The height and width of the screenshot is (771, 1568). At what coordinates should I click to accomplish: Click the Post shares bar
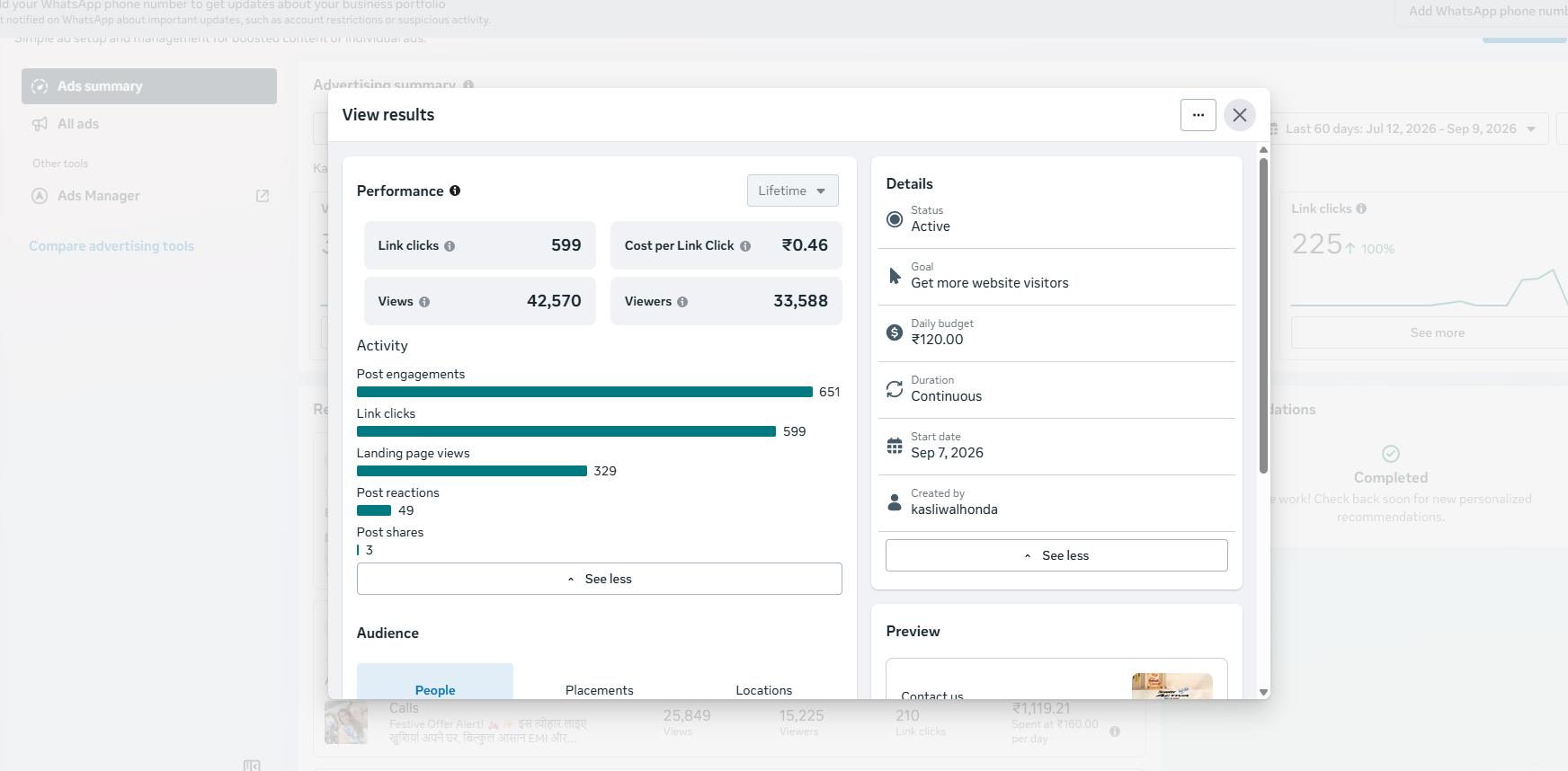(358, 550)
